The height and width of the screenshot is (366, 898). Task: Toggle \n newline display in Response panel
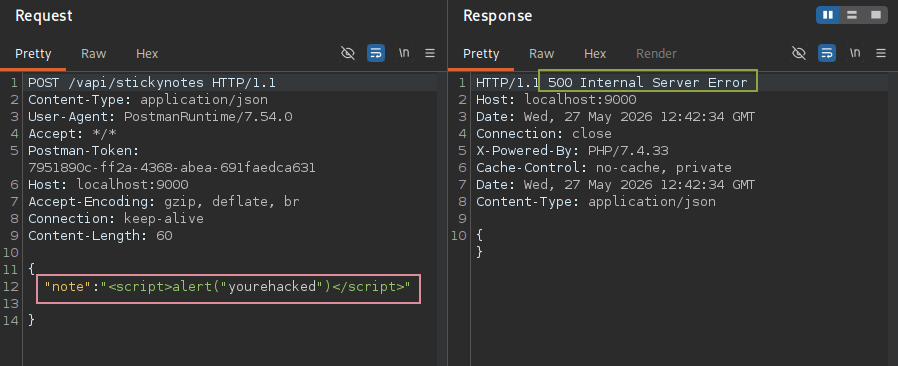[855, 53]
